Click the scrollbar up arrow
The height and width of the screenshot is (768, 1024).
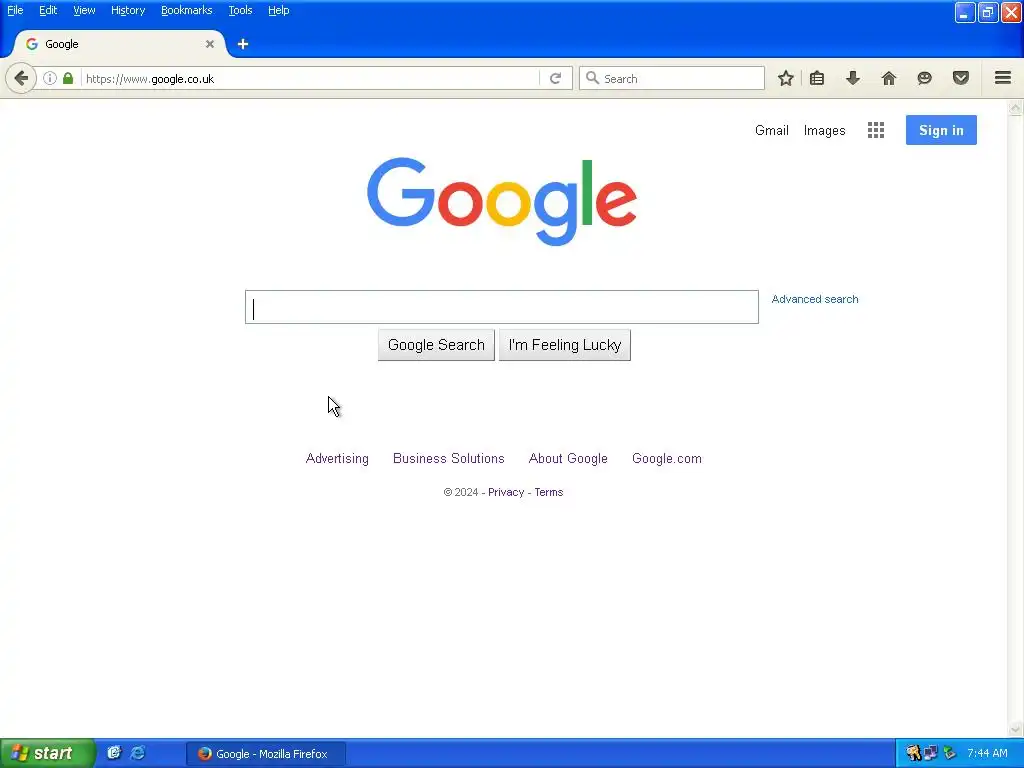(1016, 108)
